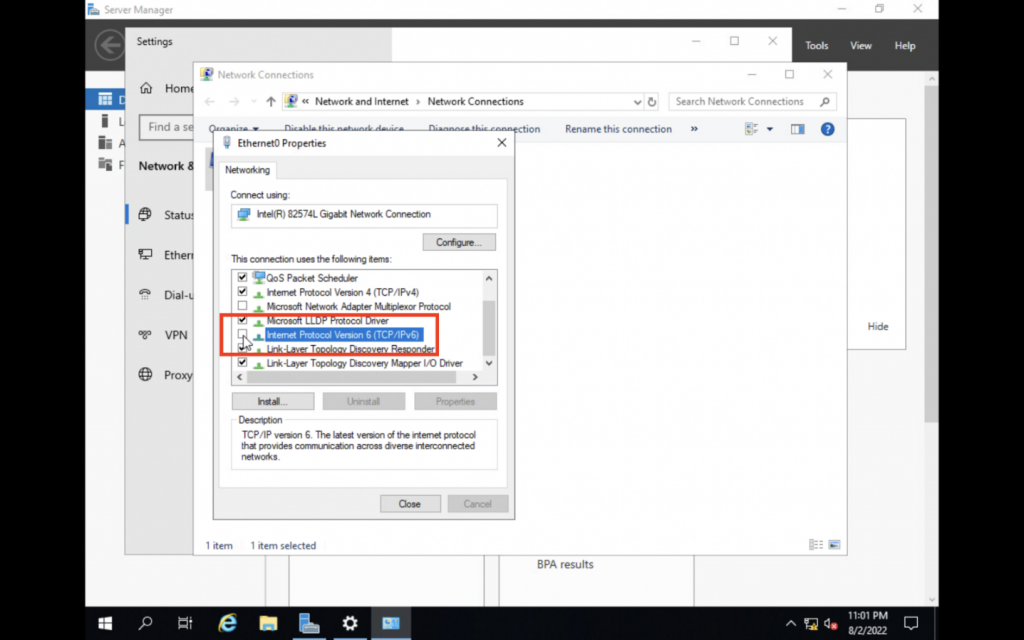Image resolution: width=1024 pixels, height=640 pixels.
Task: Expand the address bar history dropdown
Action: 638,102
